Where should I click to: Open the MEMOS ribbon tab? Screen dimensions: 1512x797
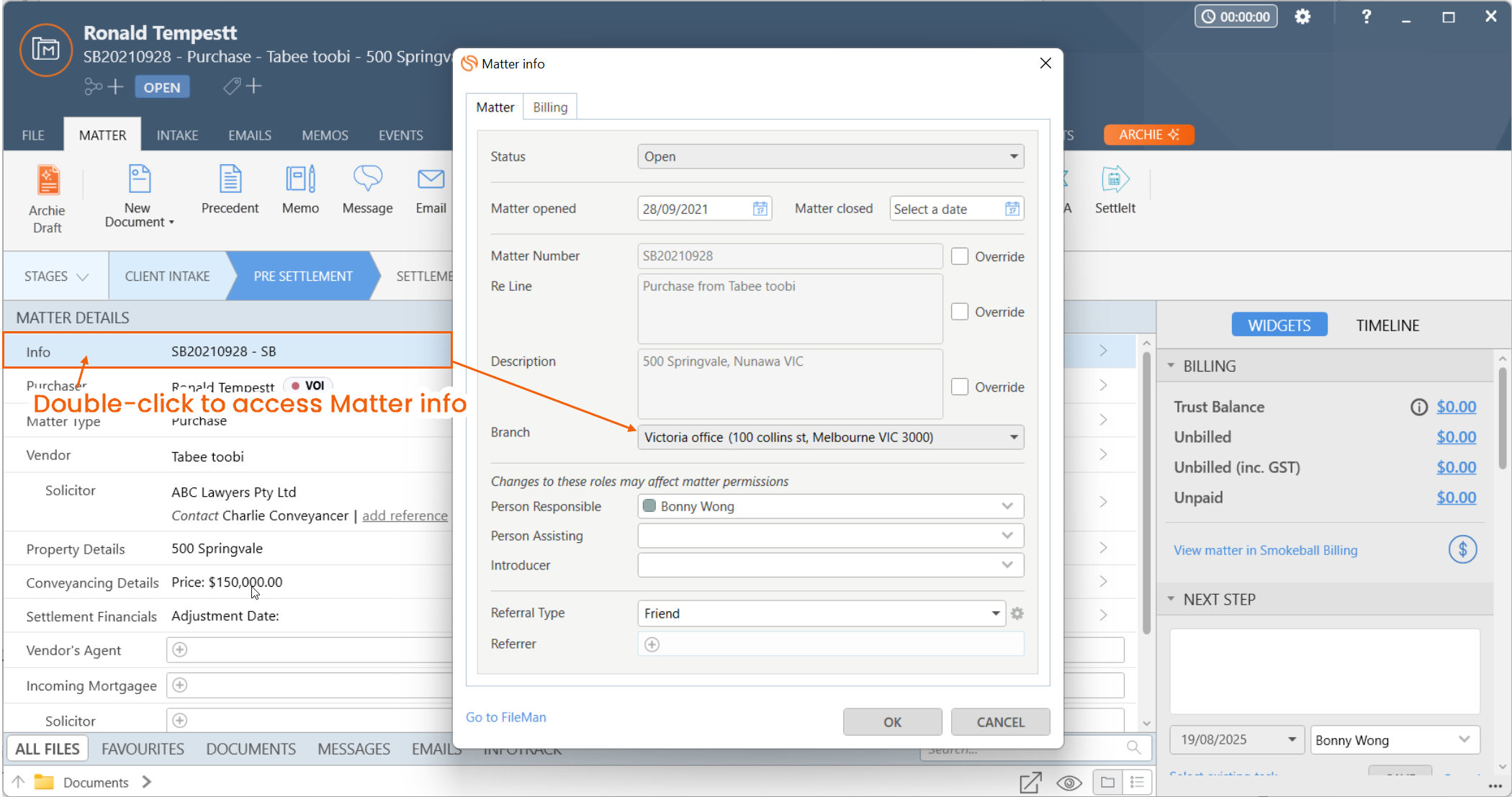coord(325,135)
